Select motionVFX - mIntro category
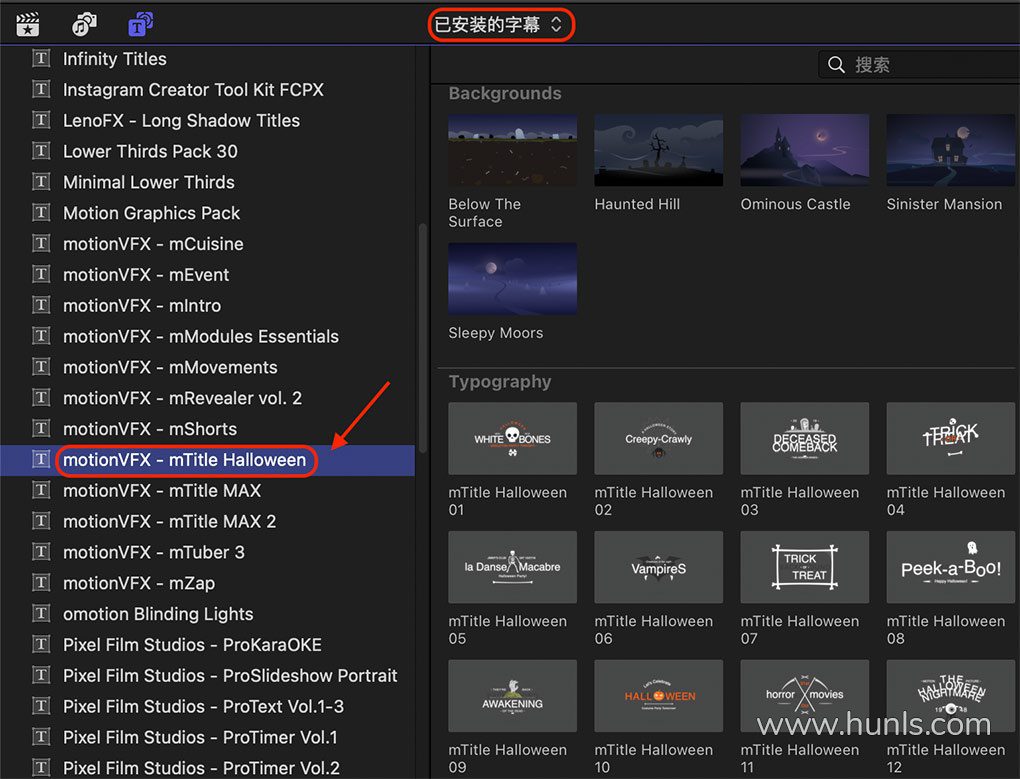 (x=142, y=306)
